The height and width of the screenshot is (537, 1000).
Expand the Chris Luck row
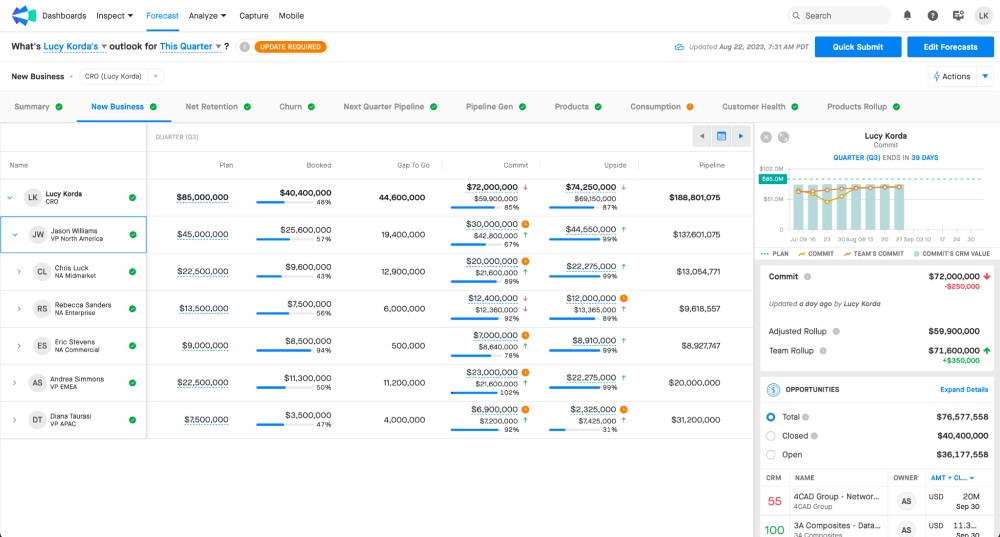pos(19,271)
